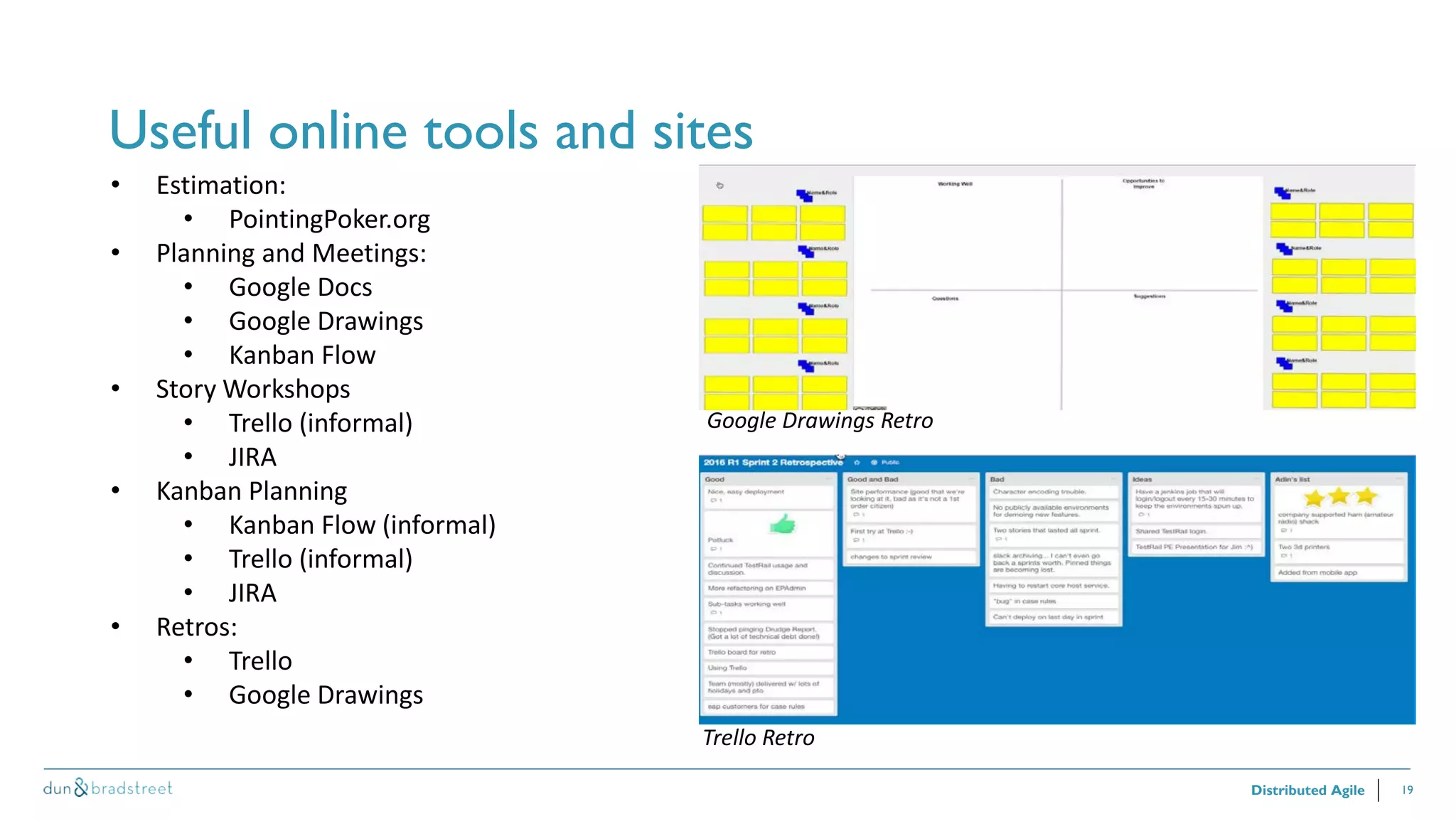The height and width of the screenshot is (819, 1456).
Task: Open the Ideas list options menu
Action: point(1256,479)
